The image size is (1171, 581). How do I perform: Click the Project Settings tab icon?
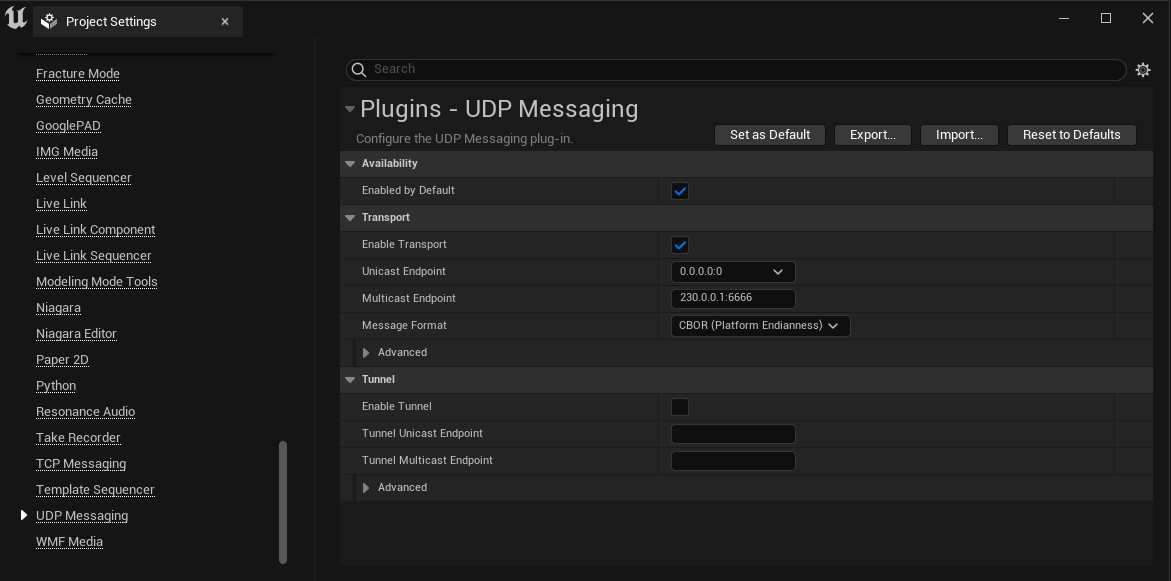pyautogui.click(x=49, y=22)
